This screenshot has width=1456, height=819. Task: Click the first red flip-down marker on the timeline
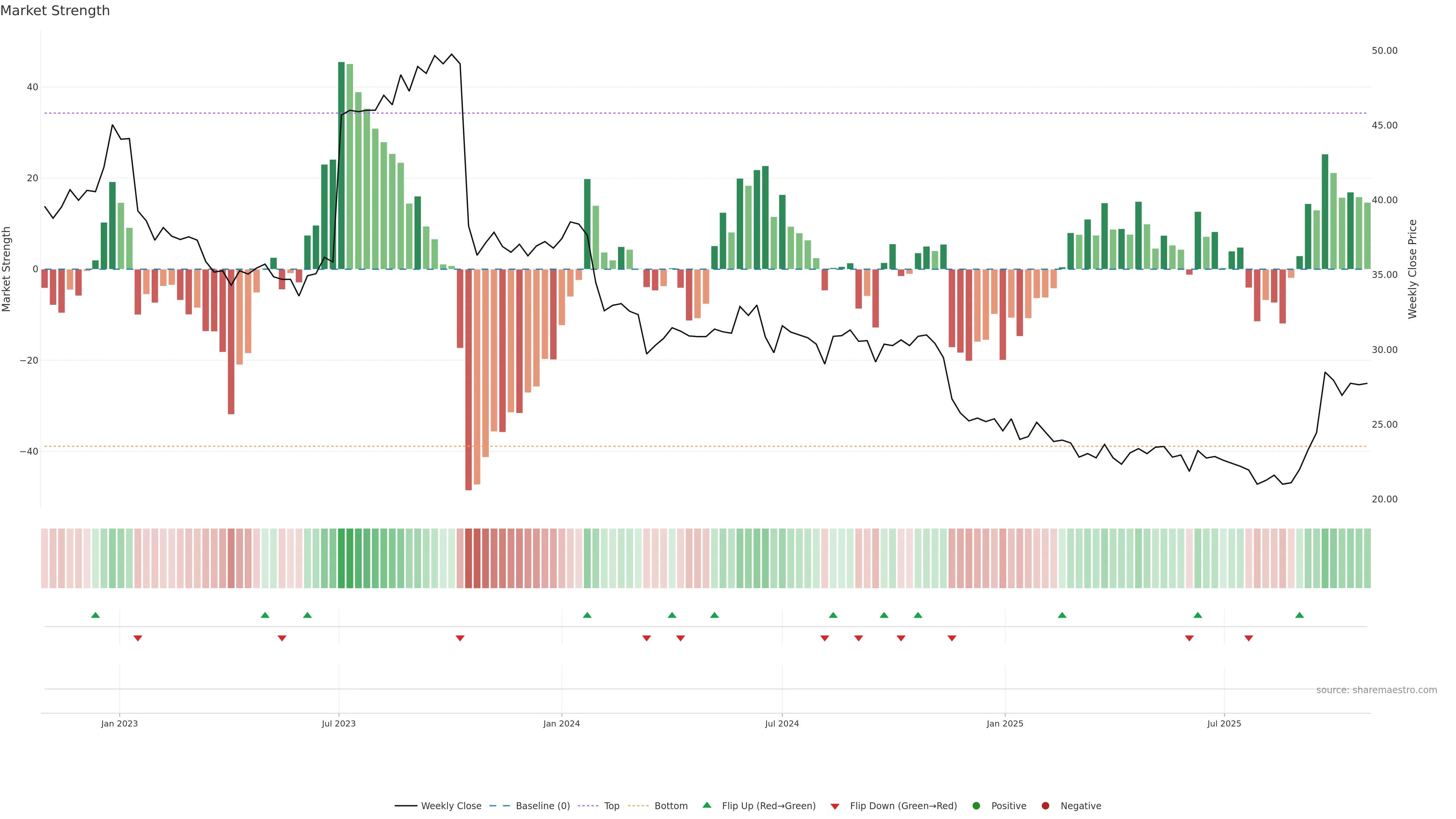138,638
